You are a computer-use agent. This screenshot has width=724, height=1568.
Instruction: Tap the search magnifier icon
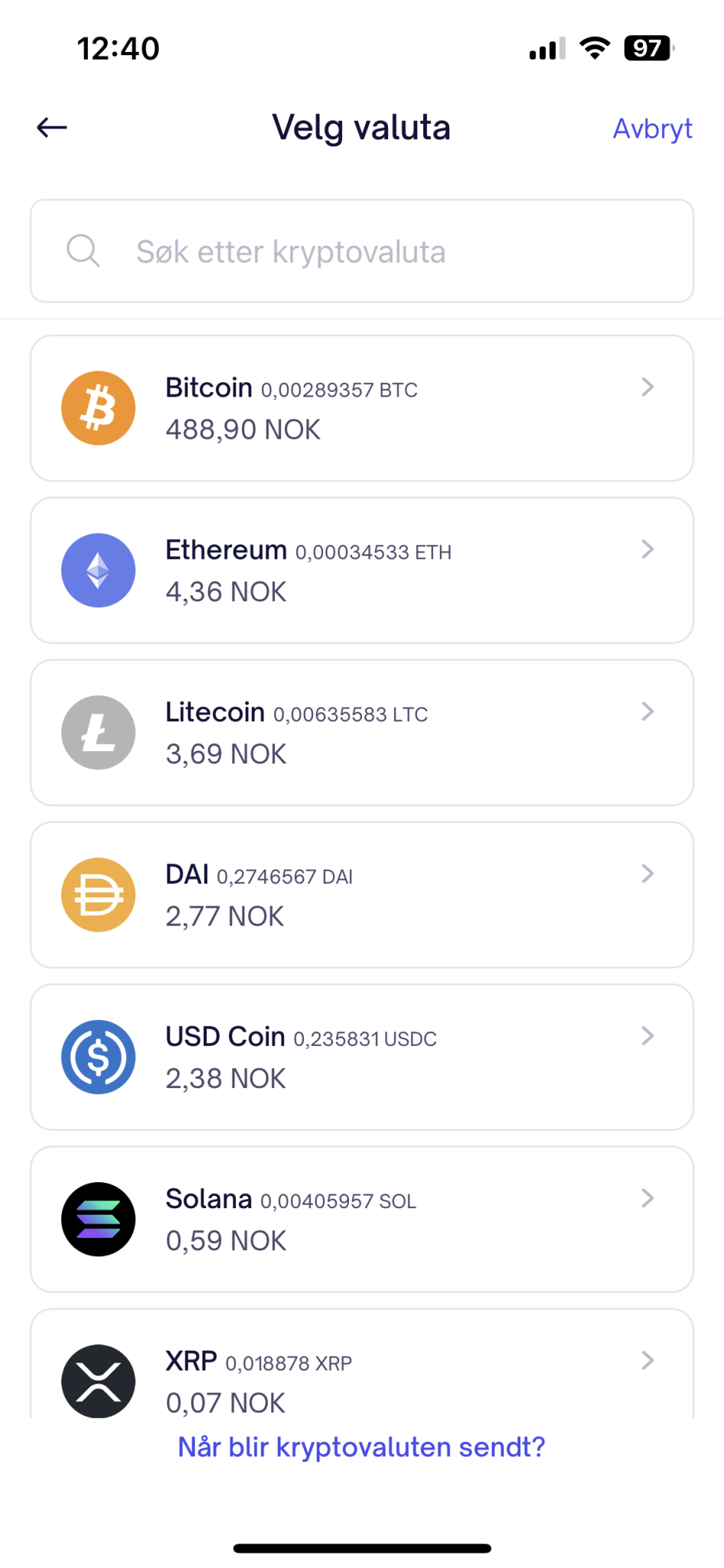[83, 250]
